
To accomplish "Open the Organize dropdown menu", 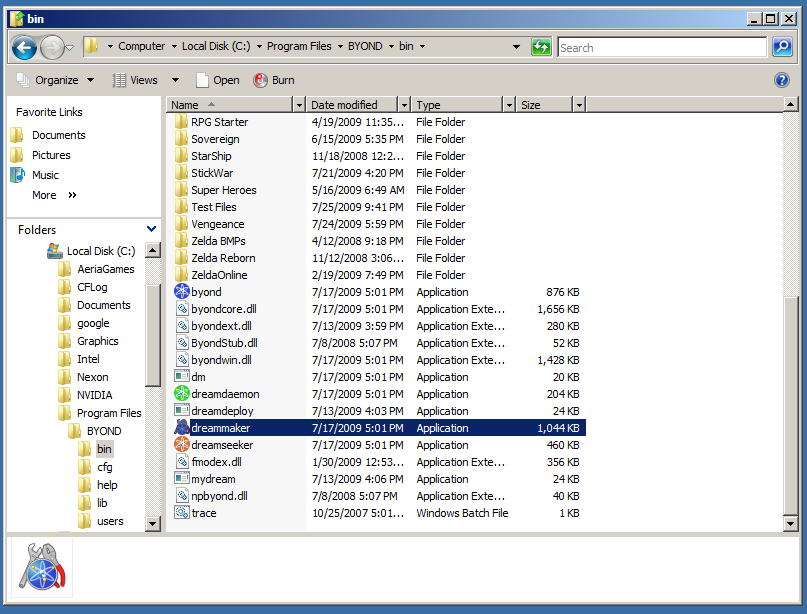I will (56, 80).
